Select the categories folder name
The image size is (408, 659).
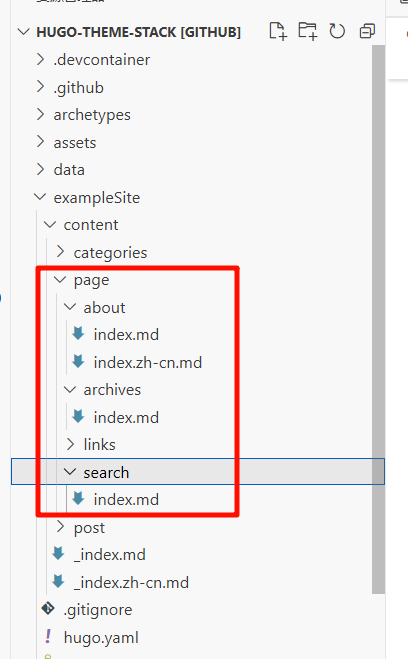point(111,253)
